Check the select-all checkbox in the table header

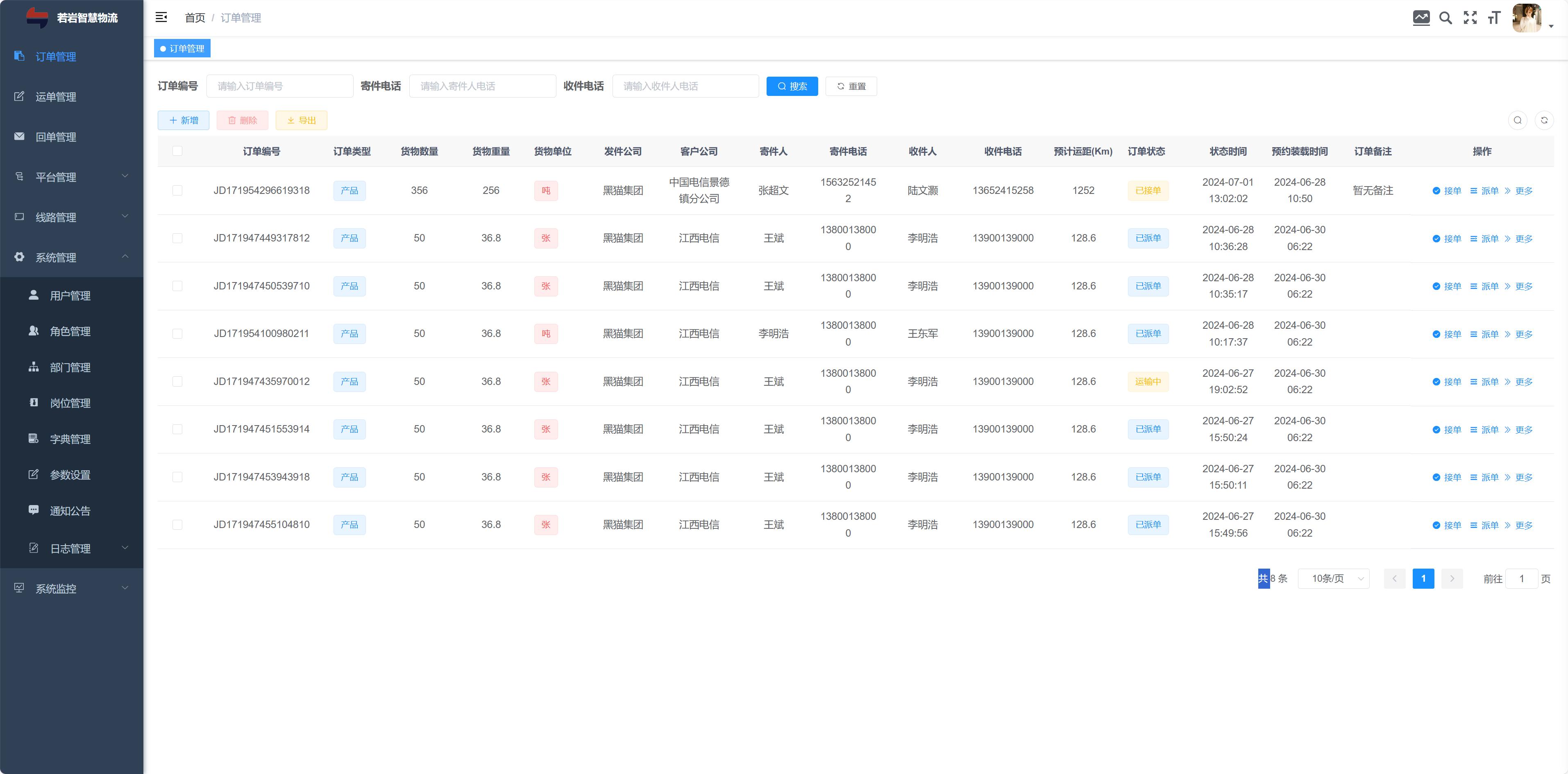tap(177, 151)
